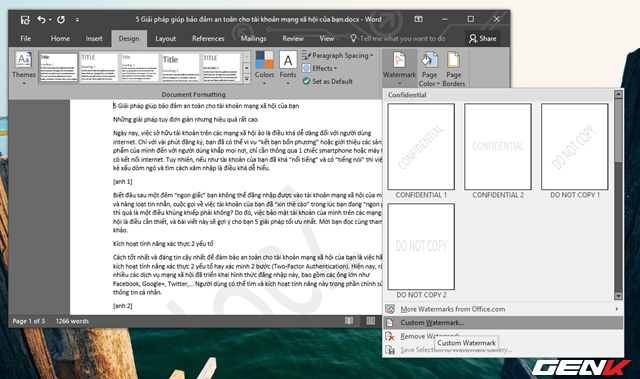Apply the fourth style set with large Title
The width and height of the screenshot is (640, 379).
181,67
